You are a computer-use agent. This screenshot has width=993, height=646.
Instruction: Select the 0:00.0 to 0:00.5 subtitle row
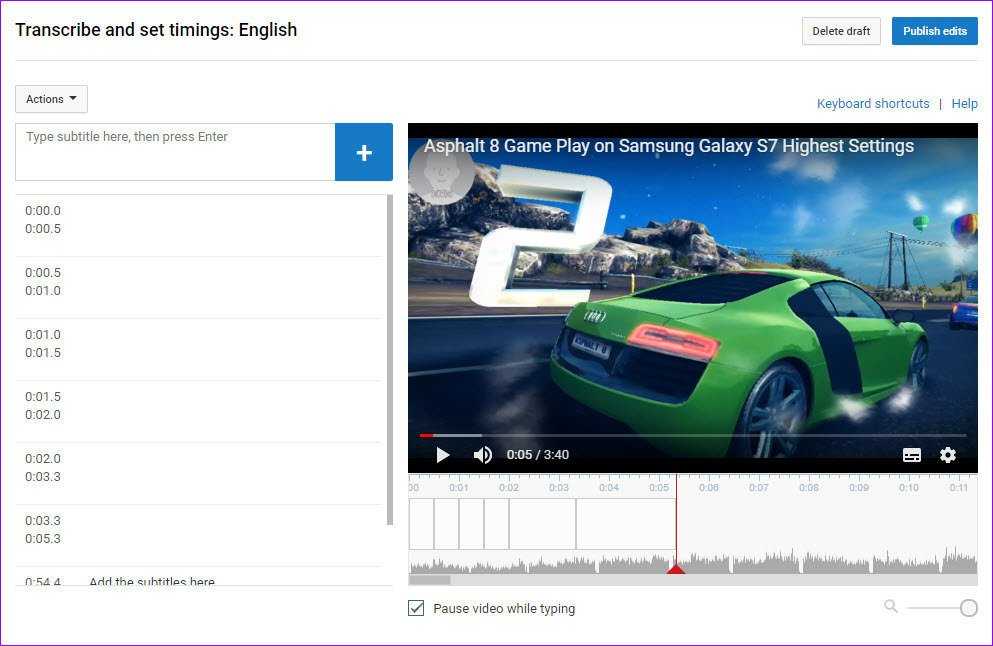pos(200,220)
